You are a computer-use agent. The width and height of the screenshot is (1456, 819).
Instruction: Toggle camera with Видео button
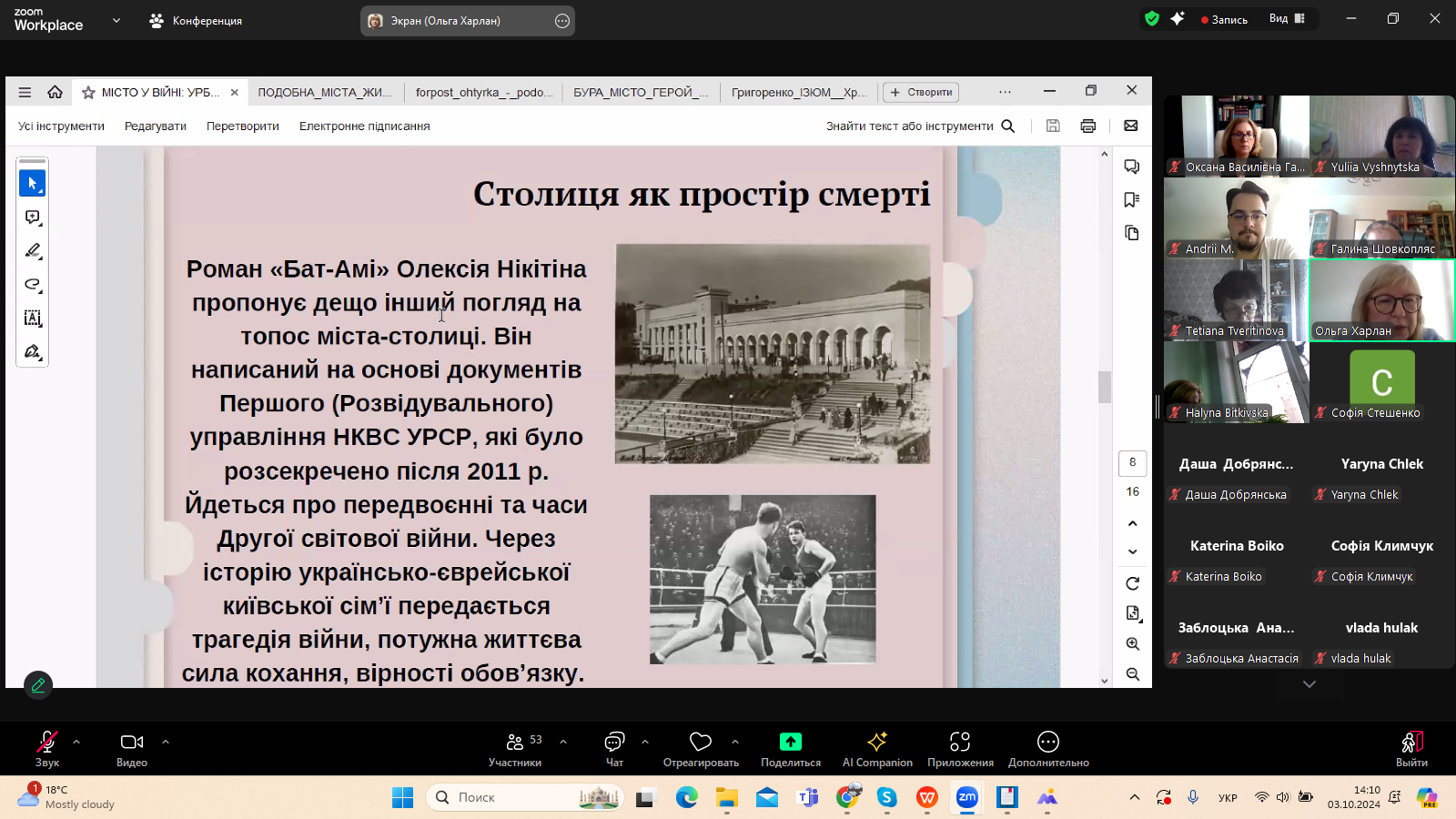[132, 749]
